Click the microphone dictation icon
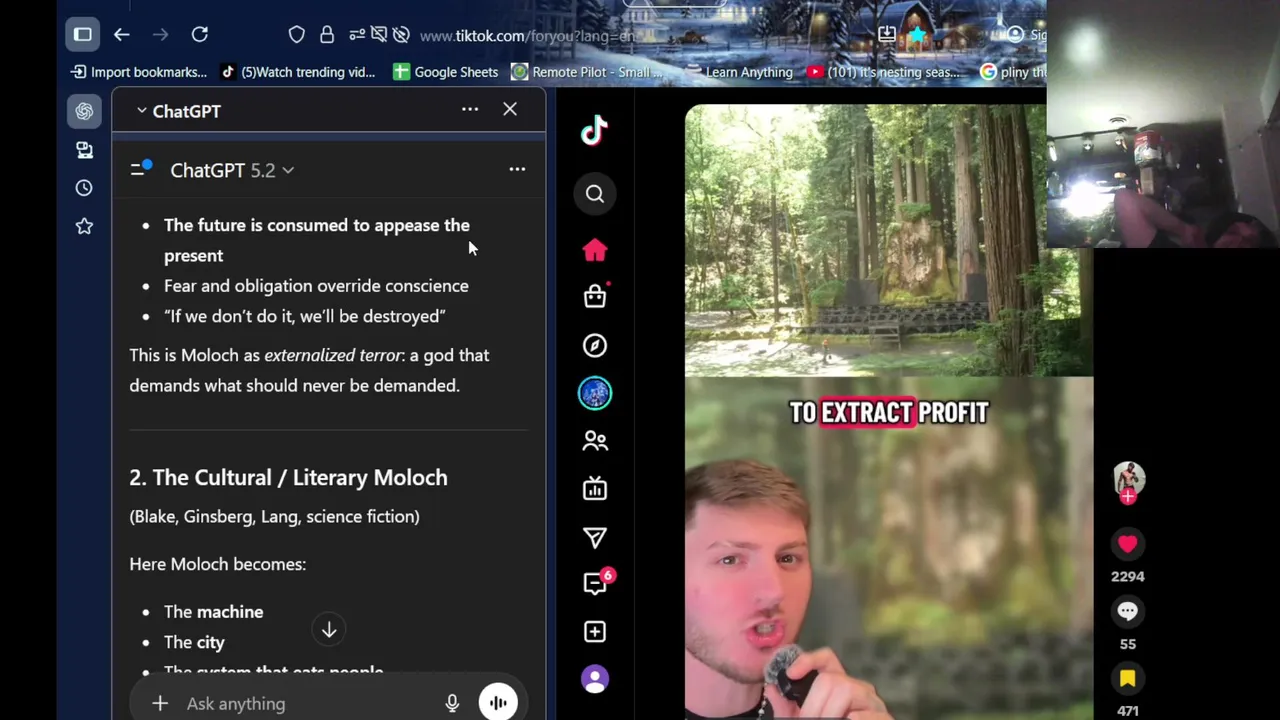This screenshot has width=1280, height=720. [452, 704]
